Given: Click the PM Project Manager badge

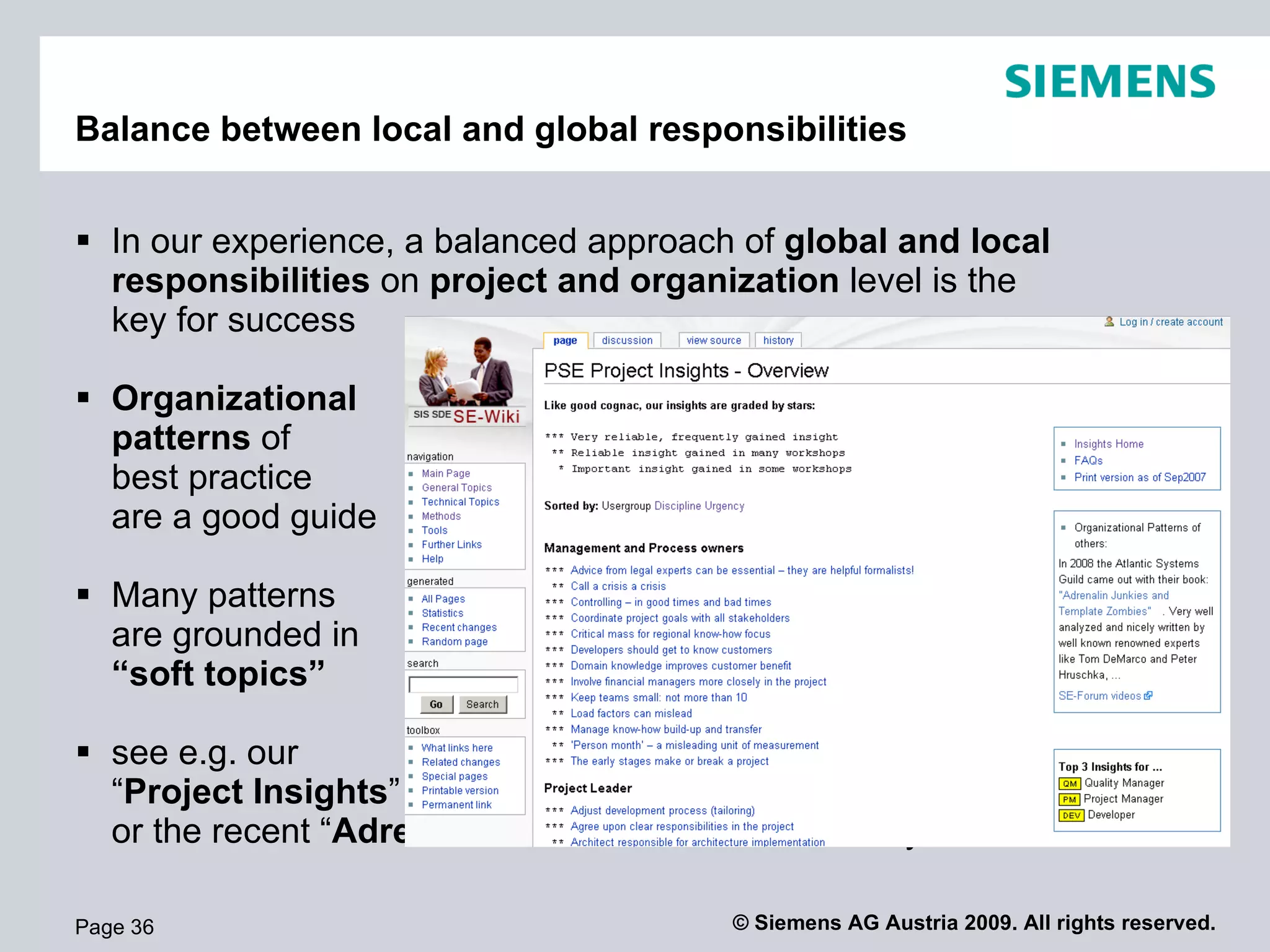Looking at the screenshot, I should (x=1069, y=800).
